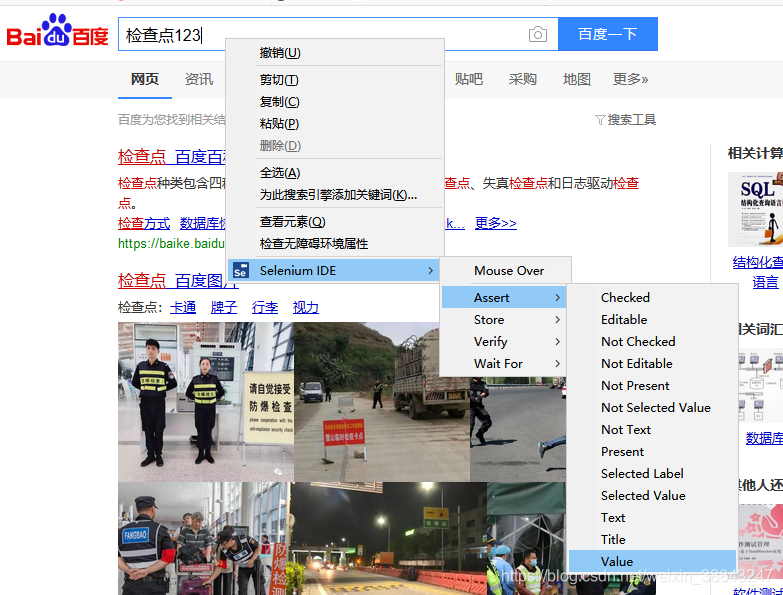Open the 检查点_百度百科 result title
The image size is (783, 595).
[172, 157]
